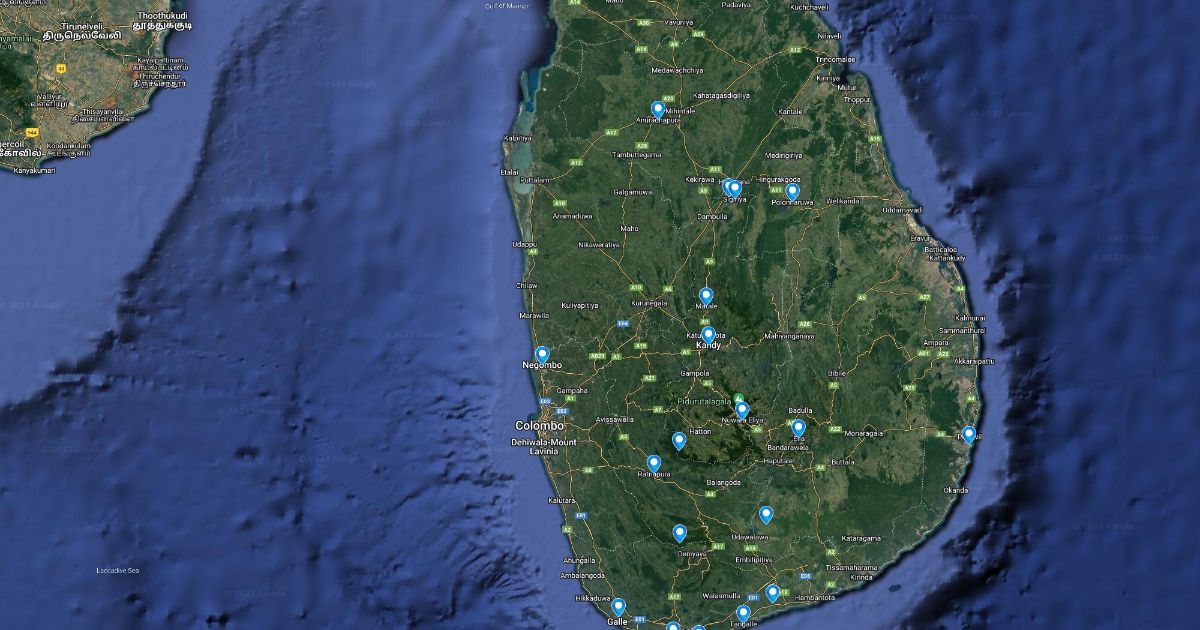Click the Colombo city label
This screenshot has width=1200, height=630.
[x=539, y=425]
